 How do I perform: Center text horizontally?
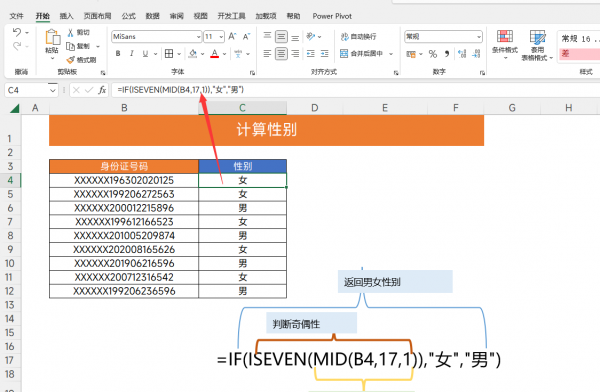pos(281,54)
